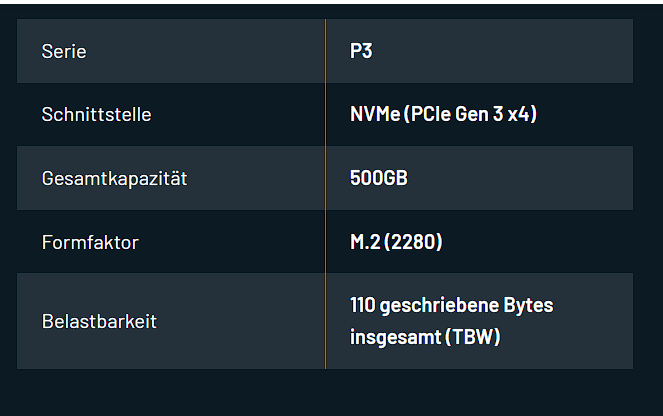Image resolution: width=663 pixels, height=416 pixels.
Task: Select 110 geschriebene Bytes text
Action: (x=452, y=305)
